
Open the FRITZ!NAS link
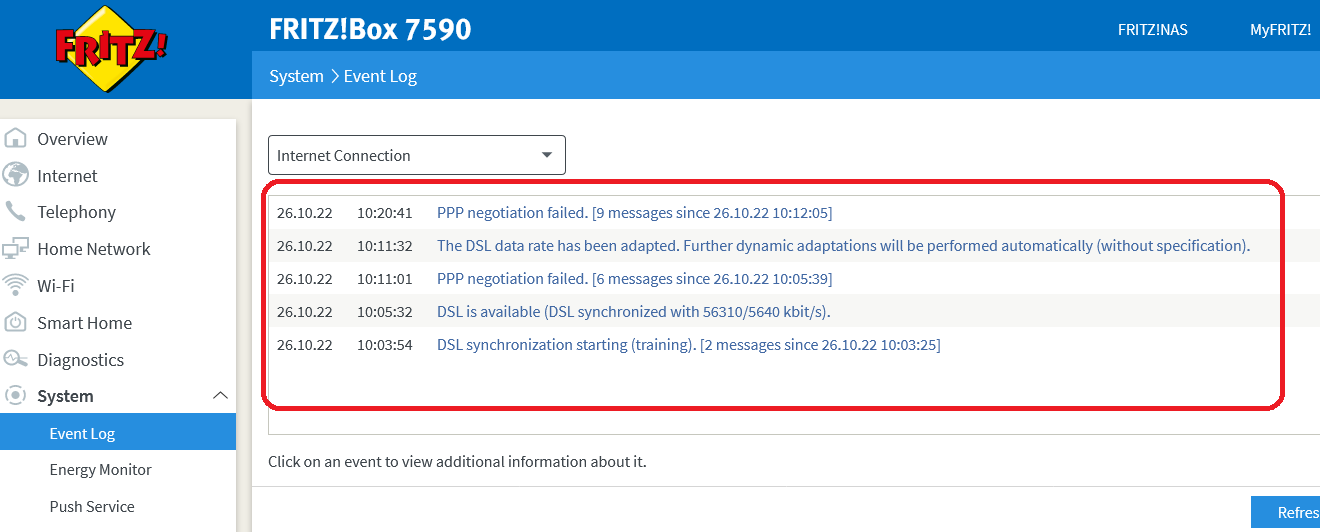pyautogui.click(x=1152, y=30)
